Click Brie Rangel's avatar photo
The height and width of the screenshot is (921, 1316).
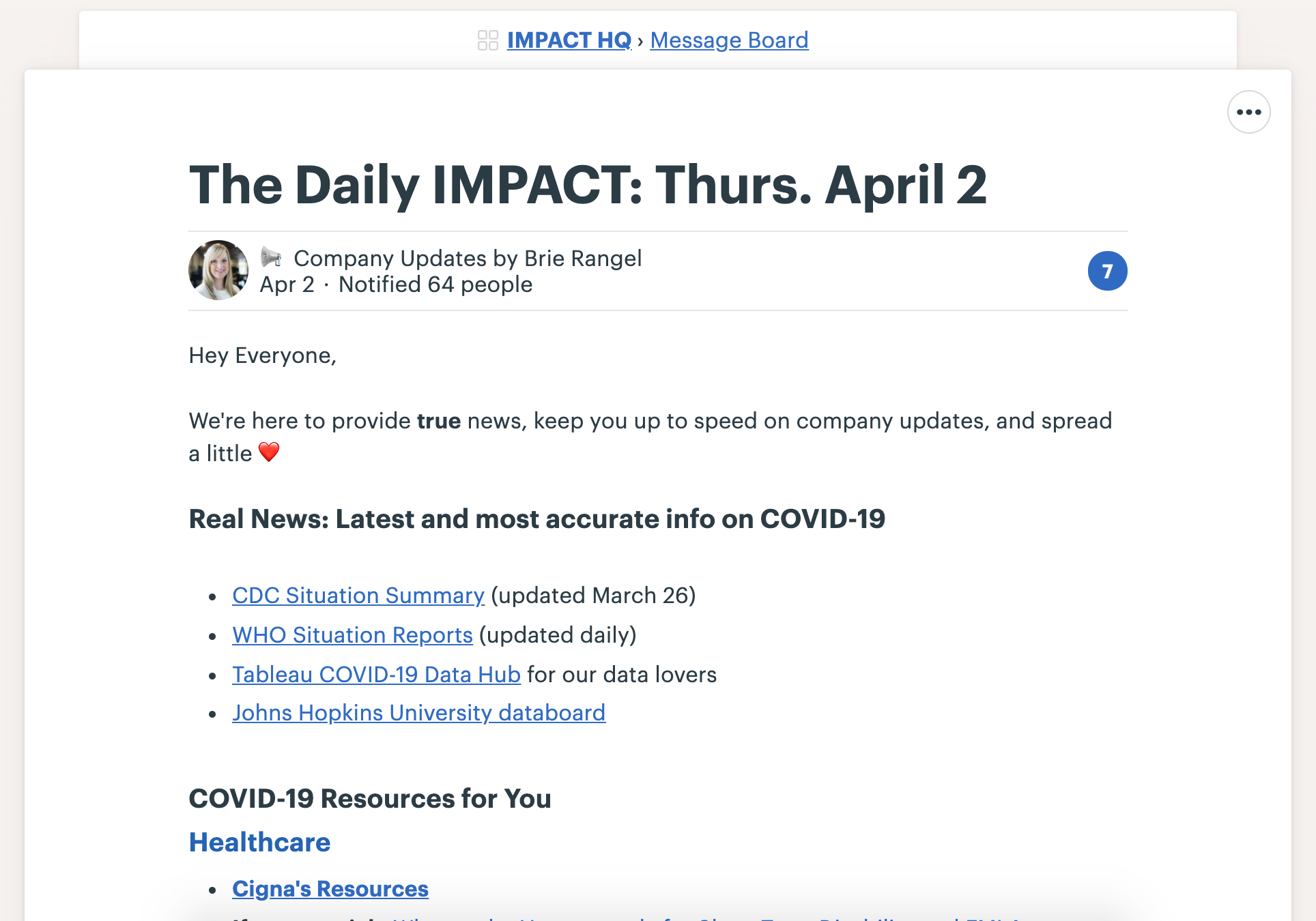[218, 270]
